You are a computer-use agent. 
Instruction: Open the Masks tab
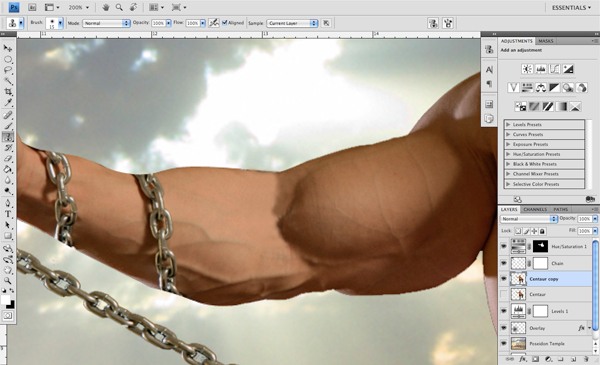click(x=546, y=41)
